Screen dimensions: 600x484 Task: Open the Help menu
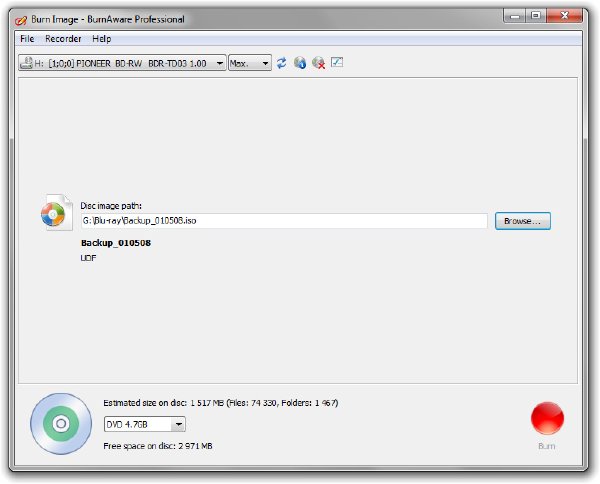point(101,39)
